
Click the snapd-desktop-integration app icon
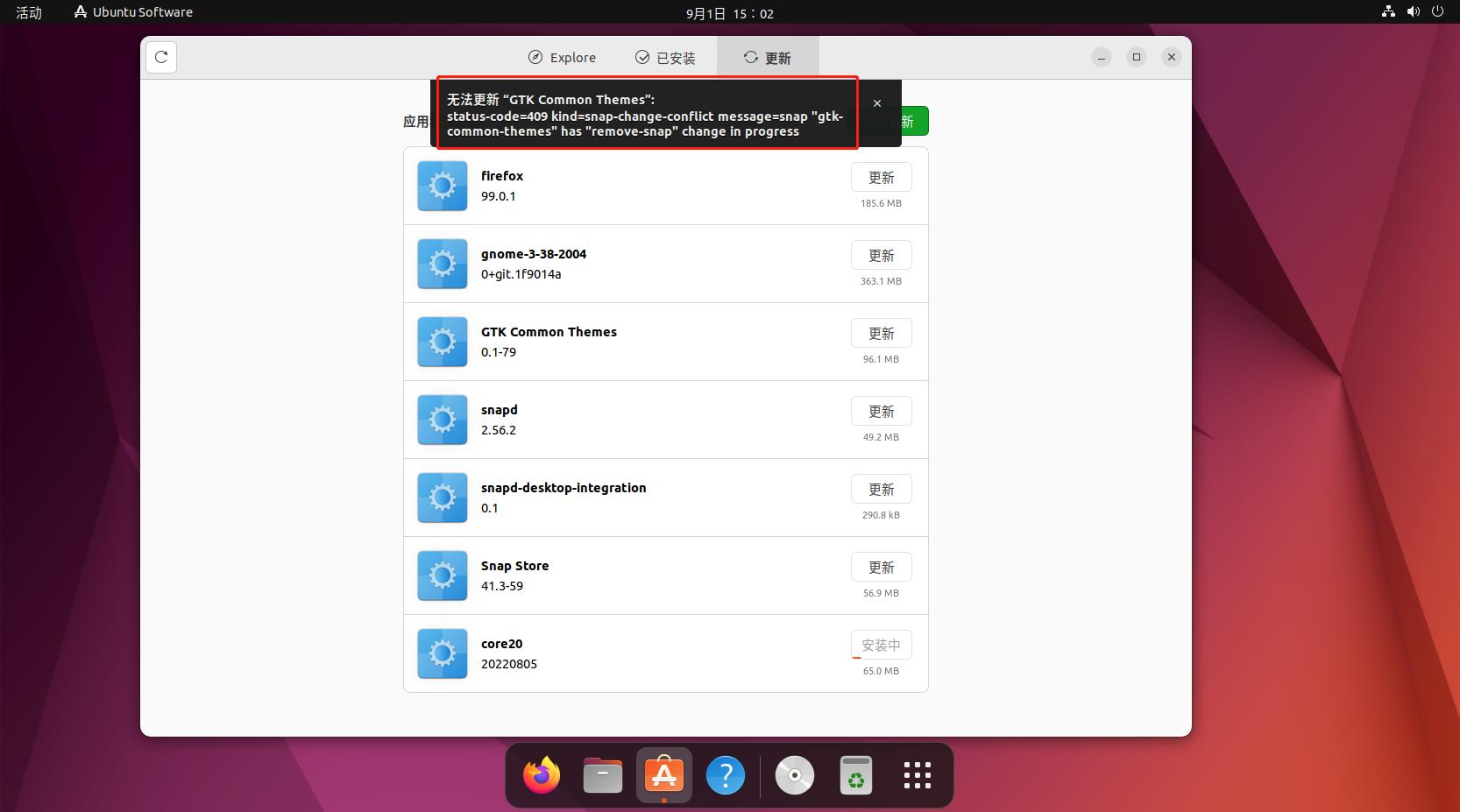443,498
